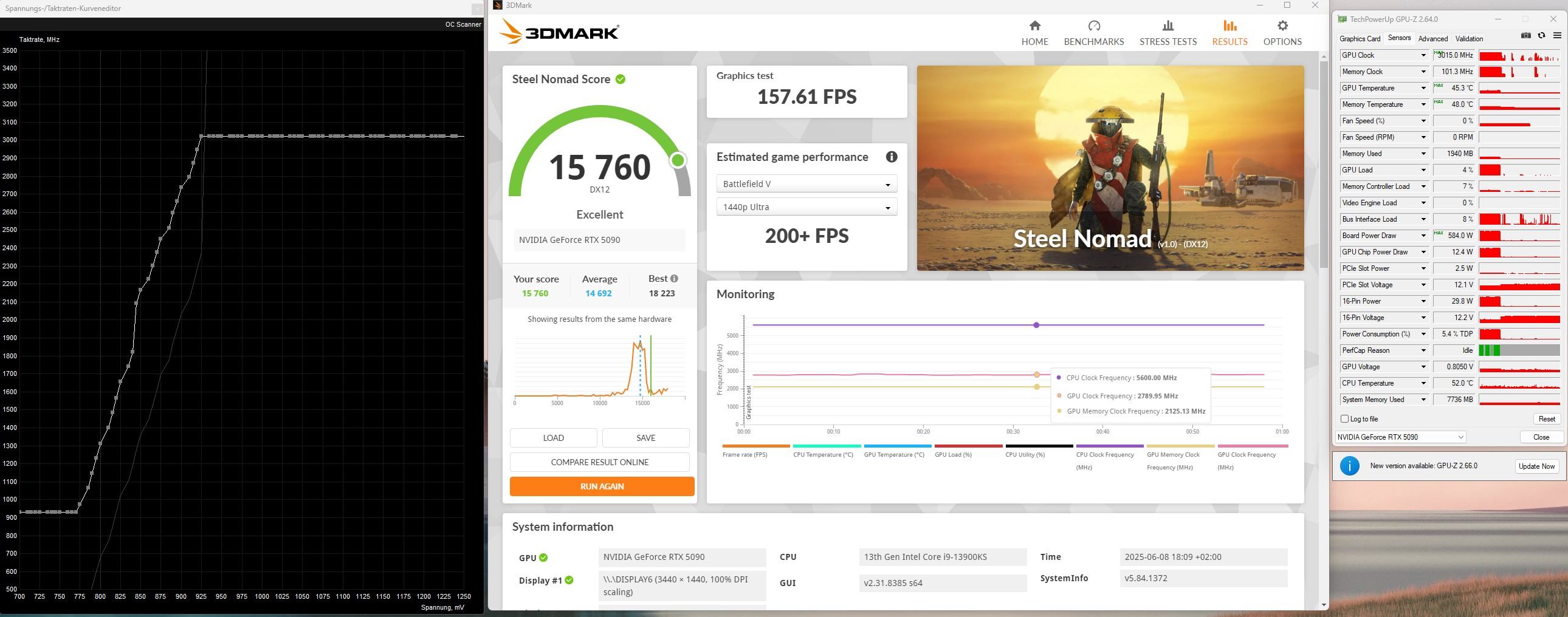
Task: Click the SAVE result button
Action: click(646, 438)
